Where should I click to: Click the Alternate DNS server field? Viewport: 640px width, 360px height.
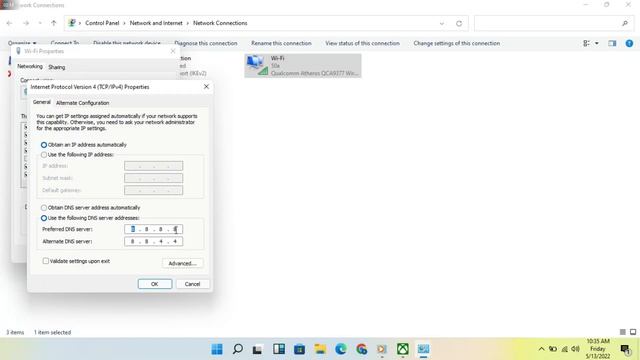pyautogui.click(x=153, y=242)
